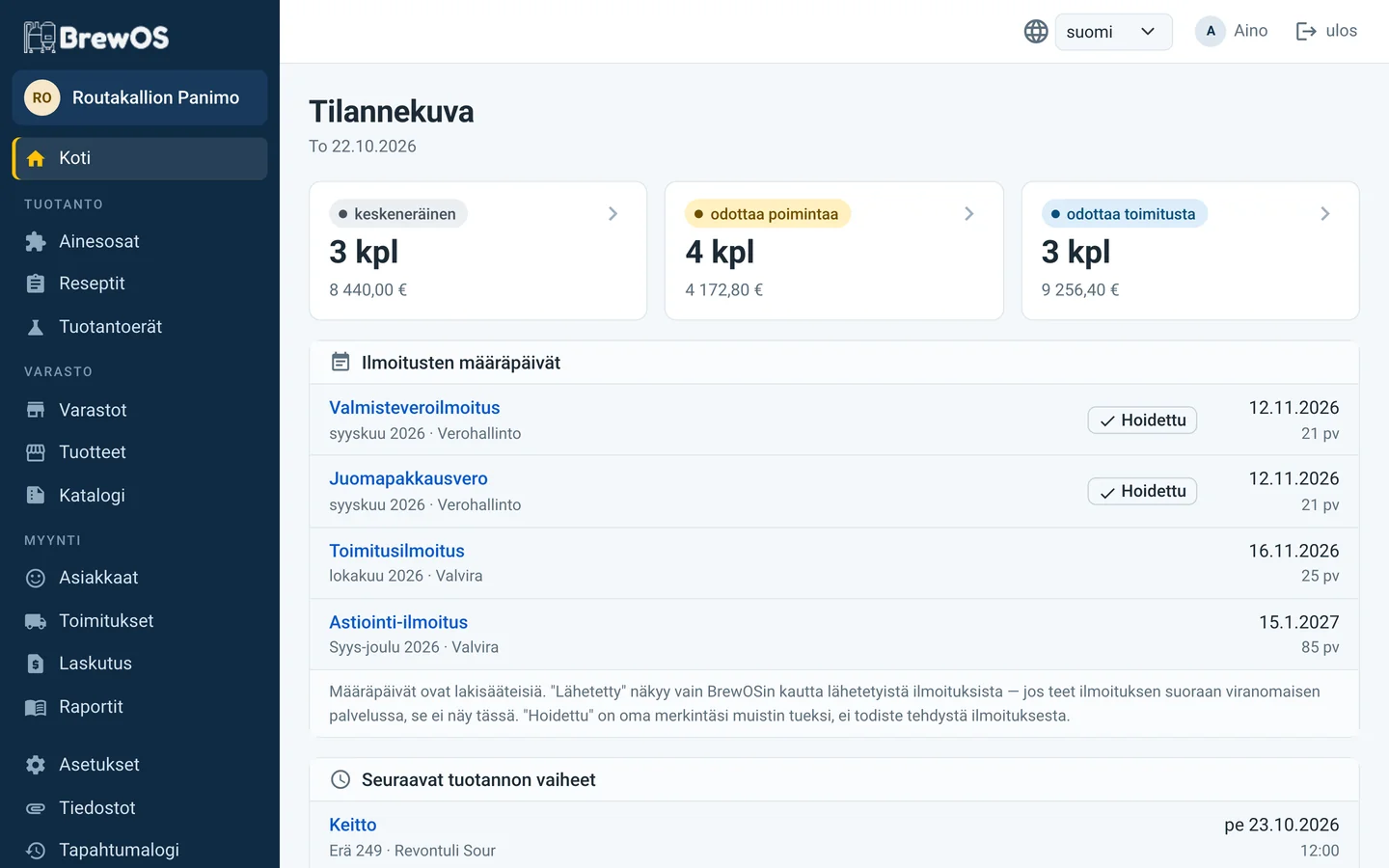Click the 8 440,00 € amount

click(x=368, y=289)
